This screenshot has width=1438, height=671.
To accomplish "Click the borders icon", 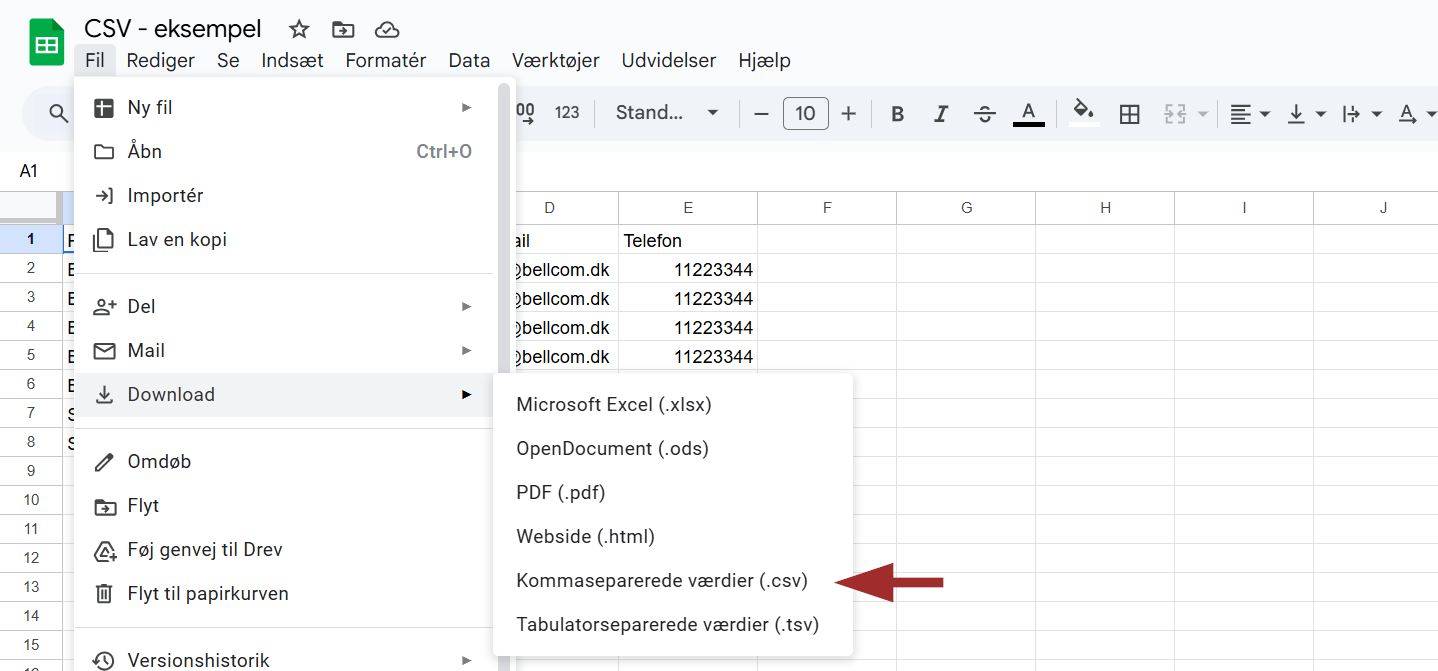I will (x=1129, y=114).
